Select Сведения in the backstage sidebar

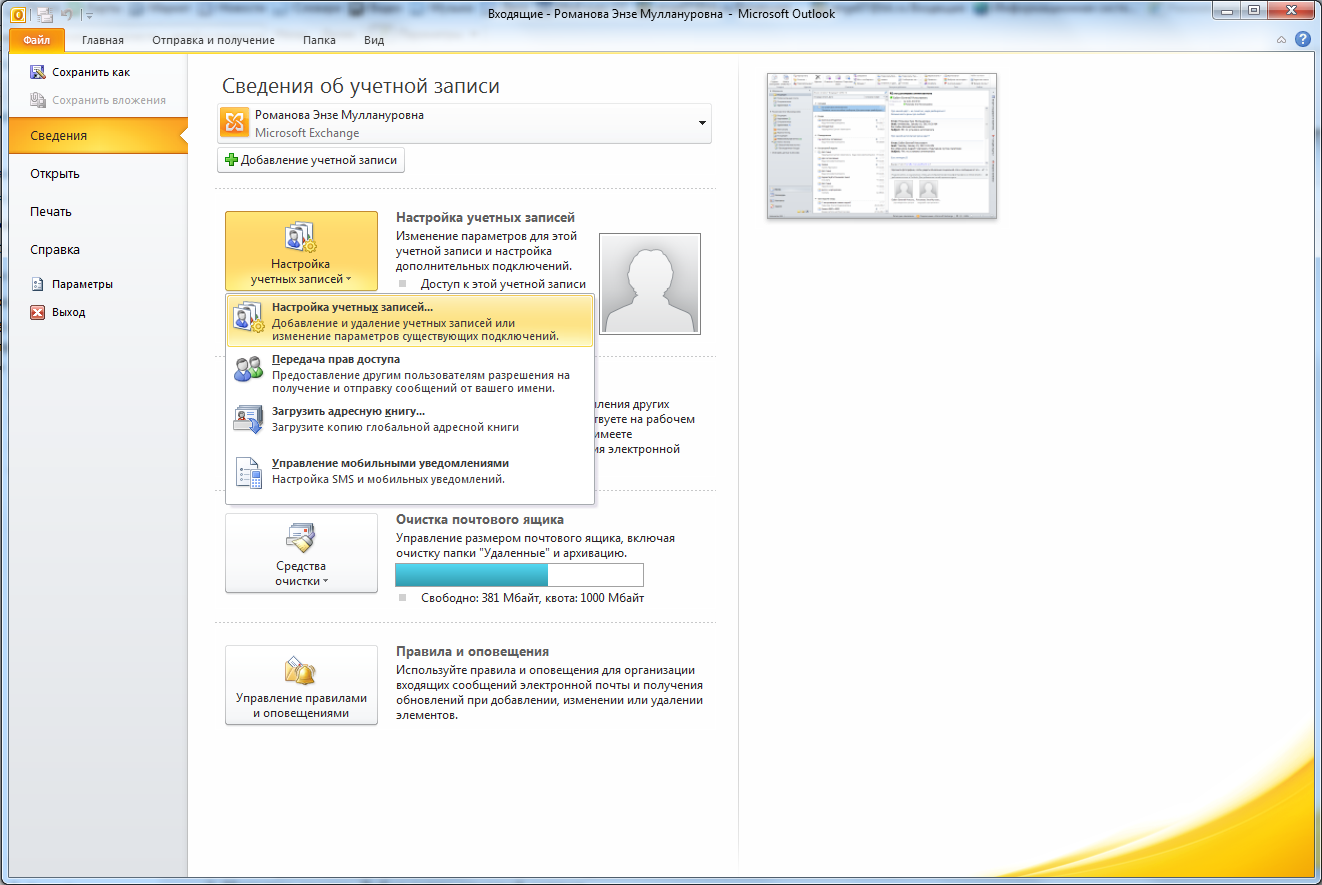pyautogui.click(x=98, y=136)
